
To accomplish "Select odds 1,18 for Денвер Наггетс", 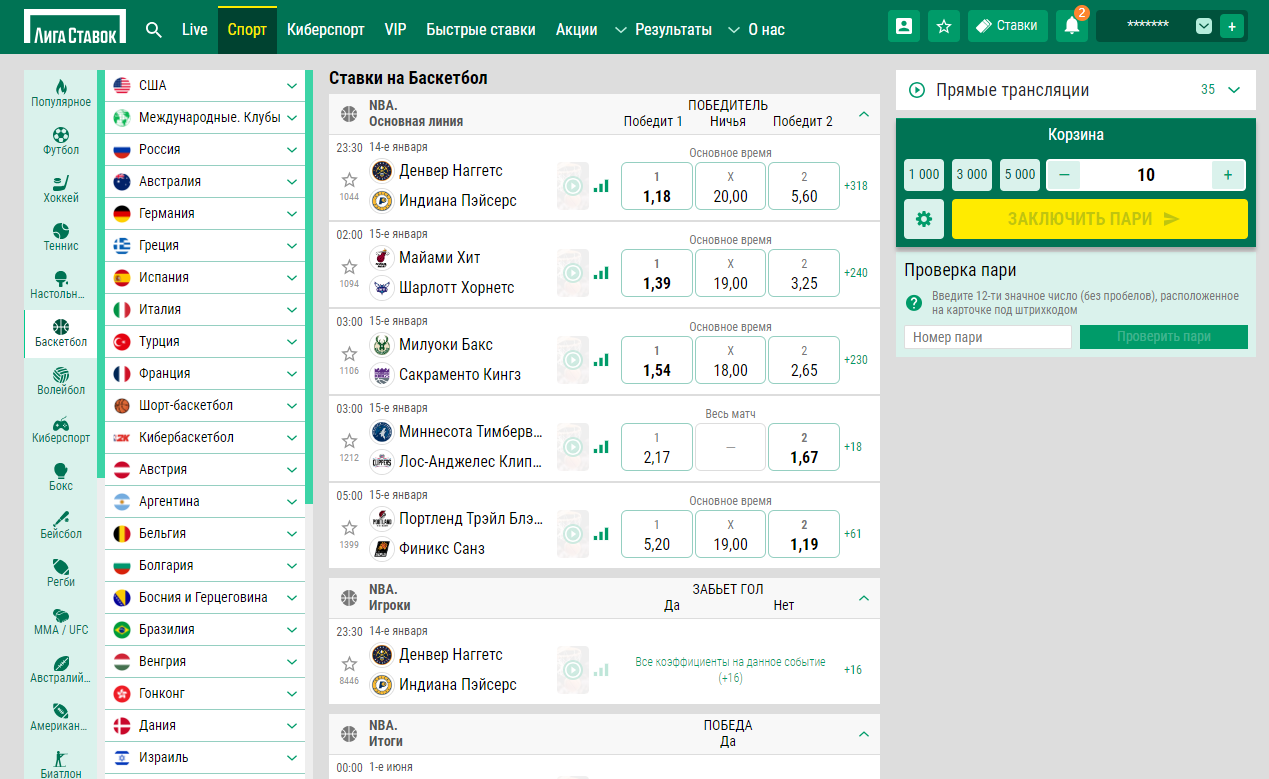I will pos(657,186).
